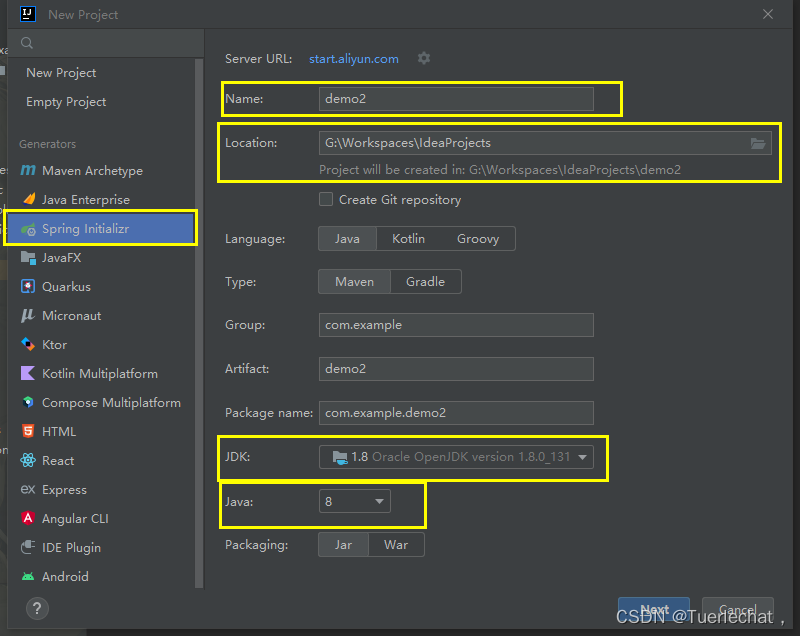
Task: Click the Group field com.example
Action: coord(456,325)
